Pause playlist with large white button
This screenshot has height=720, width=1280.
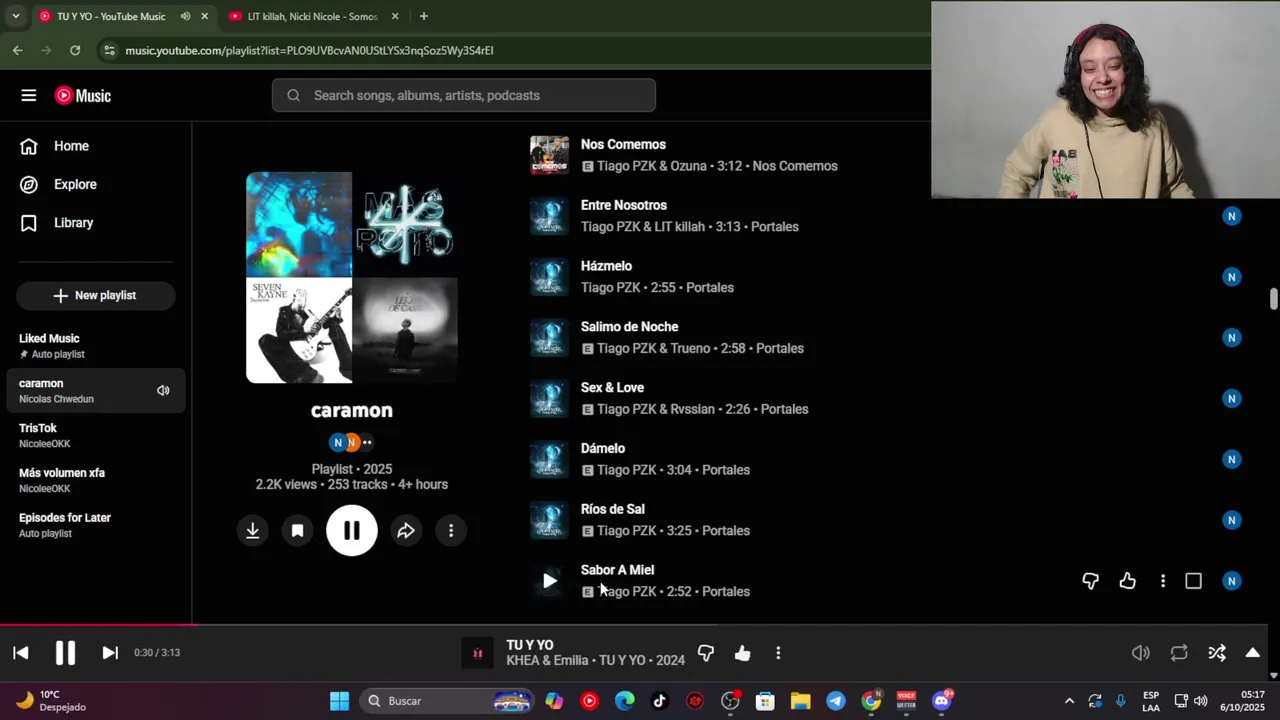pyautogui.click(x=352, y=531)
